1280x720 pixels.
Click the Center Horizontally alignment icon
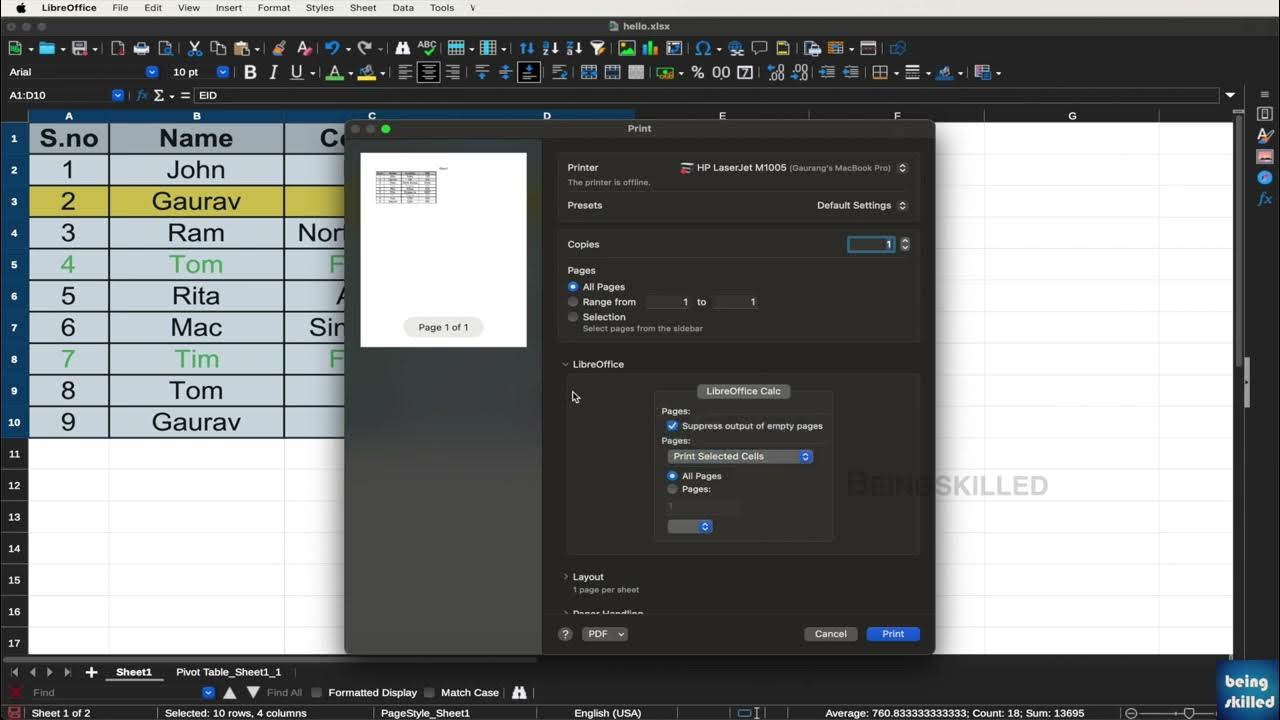pyautogui.click(x=429, y=72)
